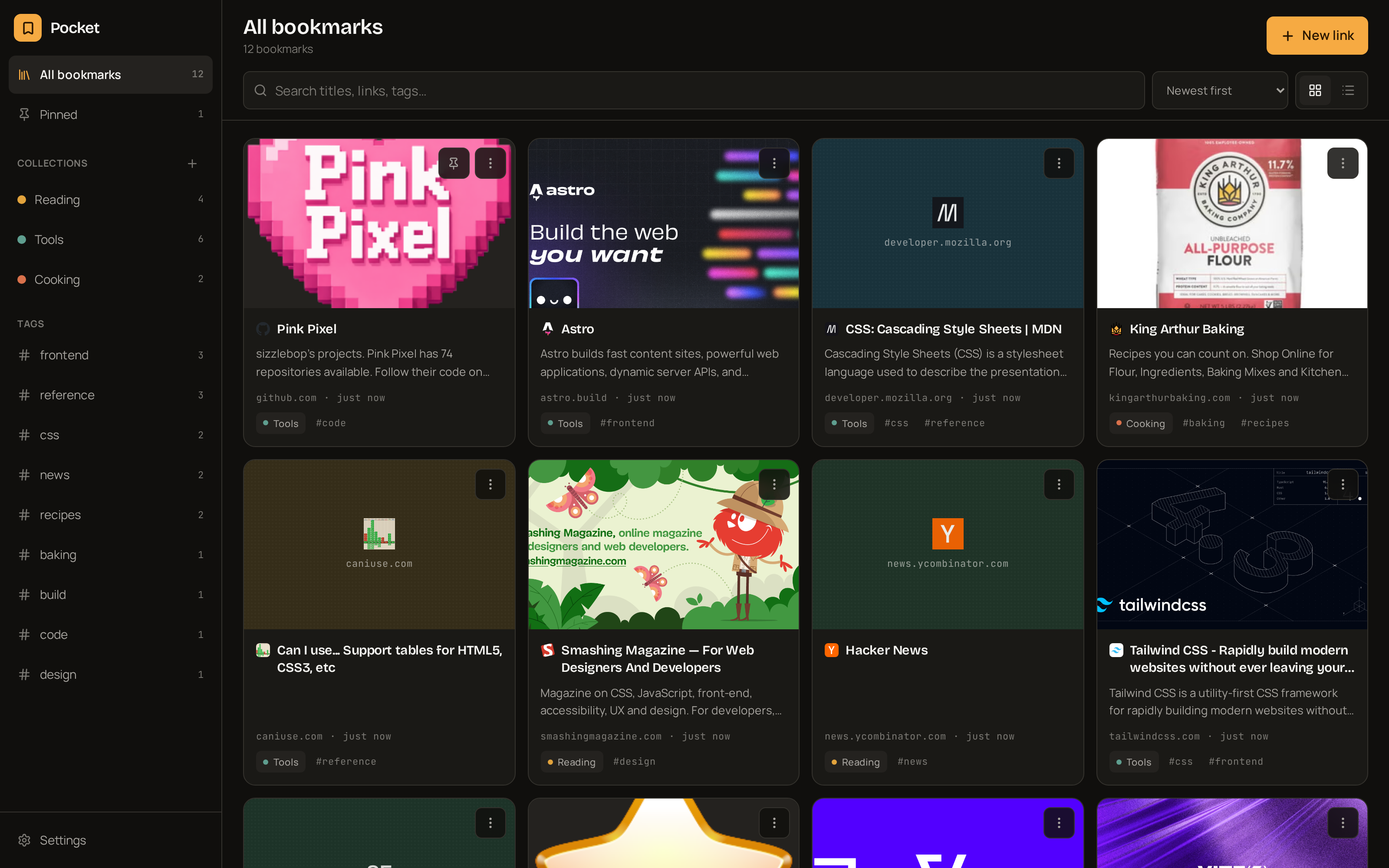Open Can I use... Support tables title
The width and height of the screenshot is (1389, 868).
point(389,658)
